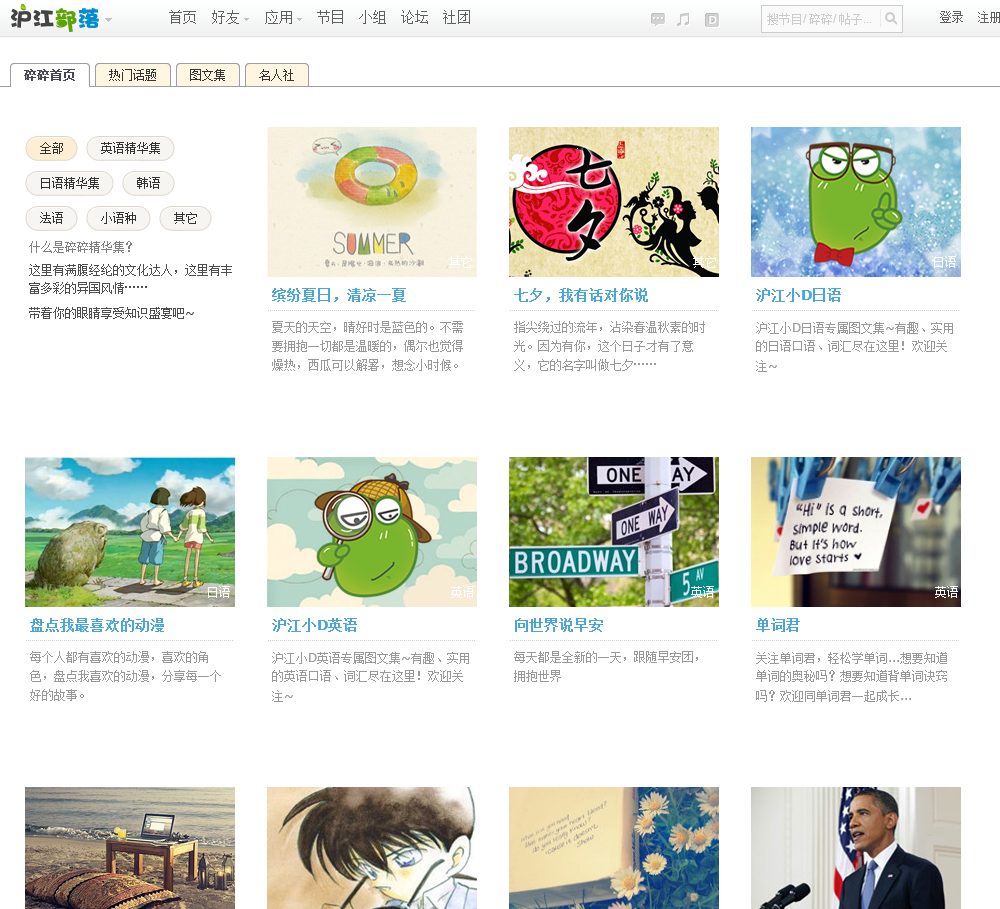Select the 全部 filter tag
Image resolution: width=1000 pixels, height=909 pixels.
pyautogui.click(x=52, y=149)
